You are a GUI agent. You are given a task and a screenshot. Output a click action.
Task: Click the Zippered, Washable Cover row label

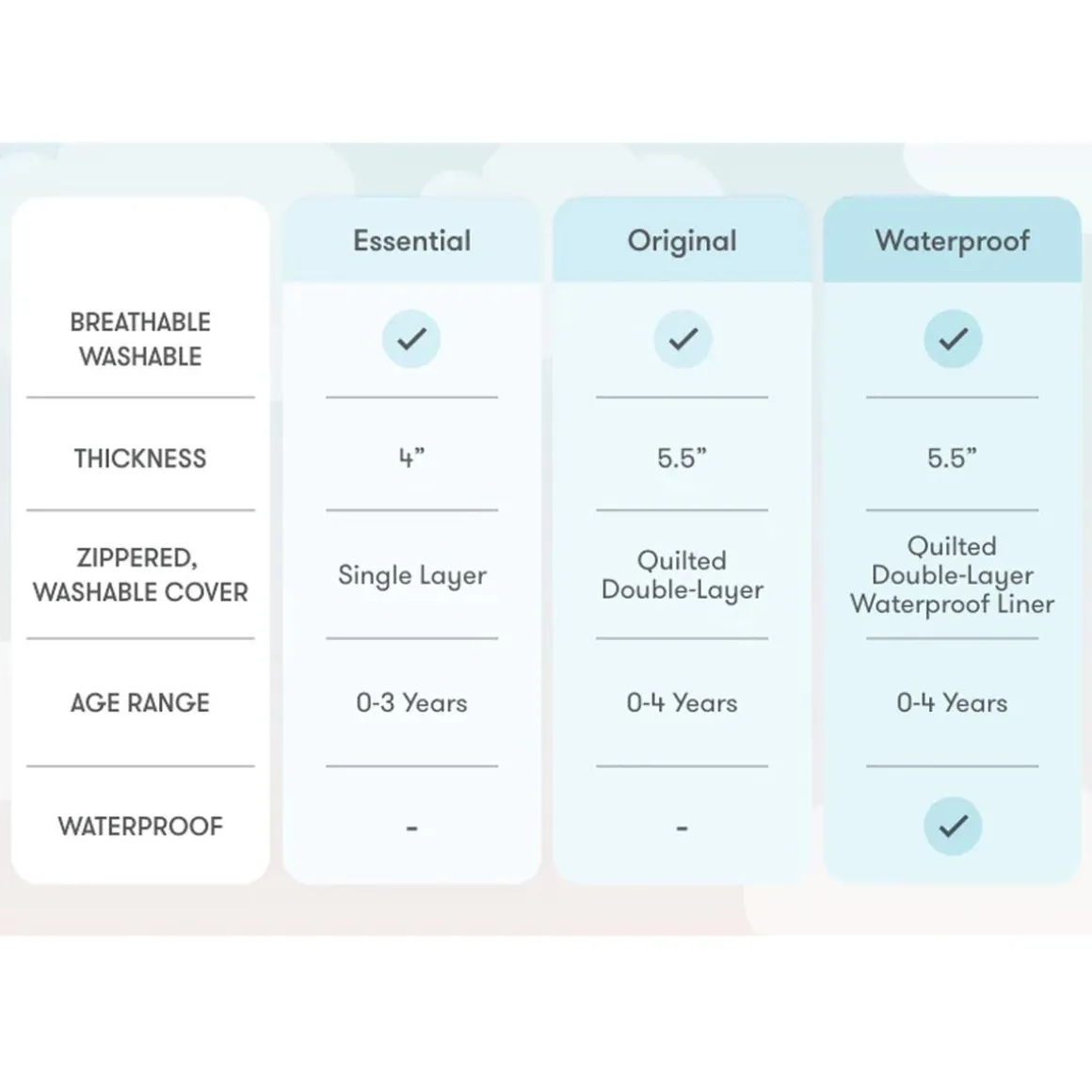point(140,575)
